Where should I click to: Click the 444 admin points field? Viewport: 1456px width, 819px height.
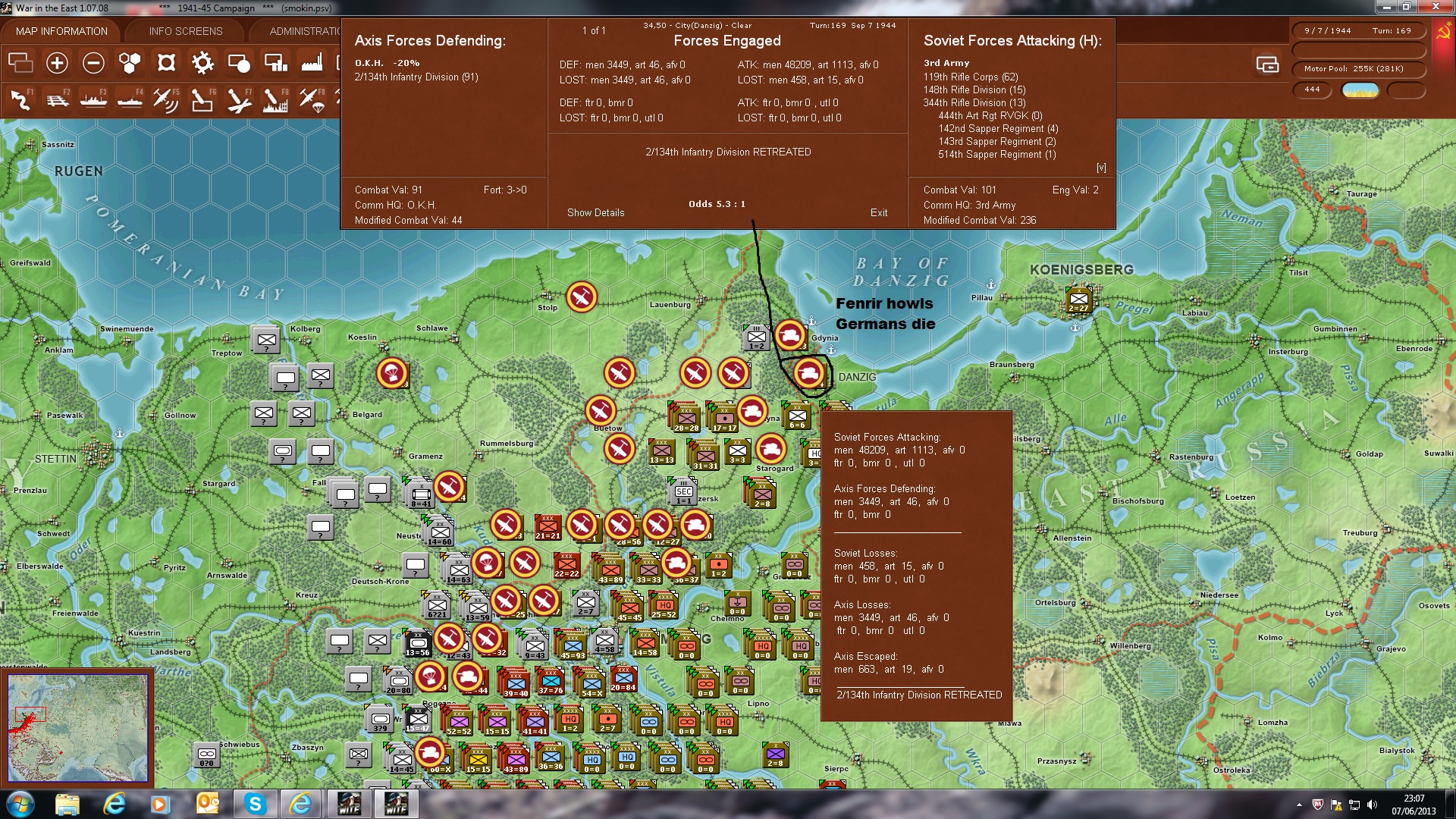(x=1312, y=89)
